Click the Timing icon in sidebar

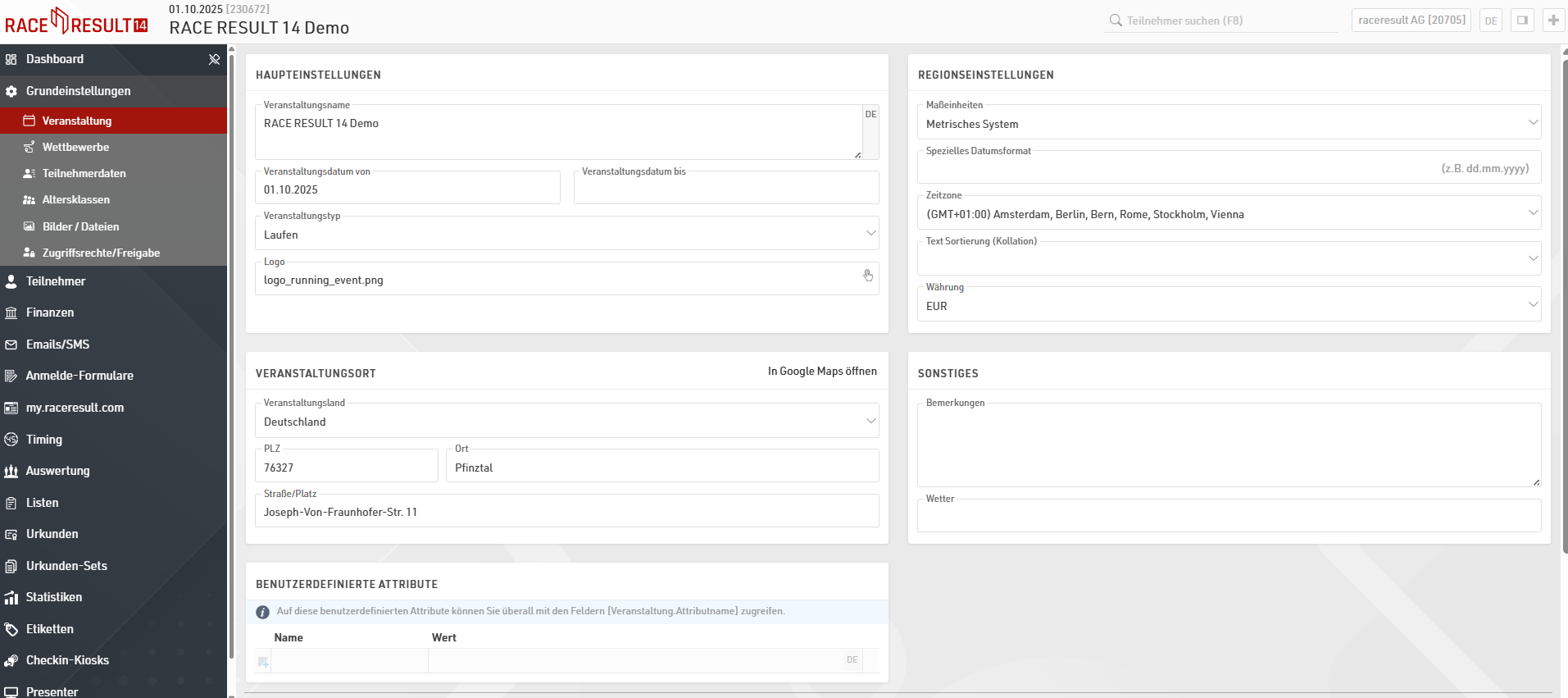pos(11,440)
